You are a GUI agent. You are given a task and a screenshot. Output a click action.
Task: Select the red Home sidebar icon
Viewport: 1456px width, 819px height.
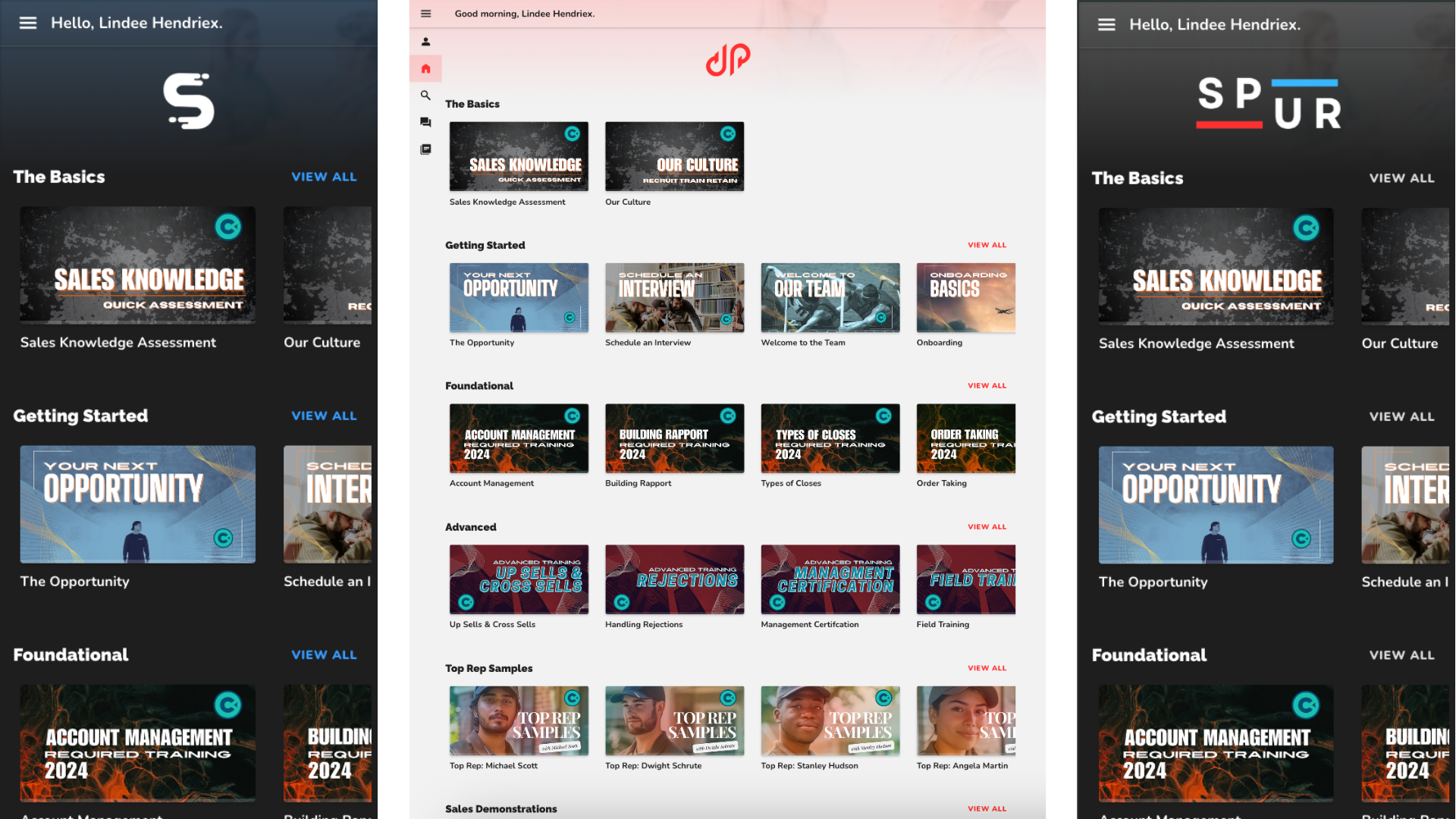point(425,69)
